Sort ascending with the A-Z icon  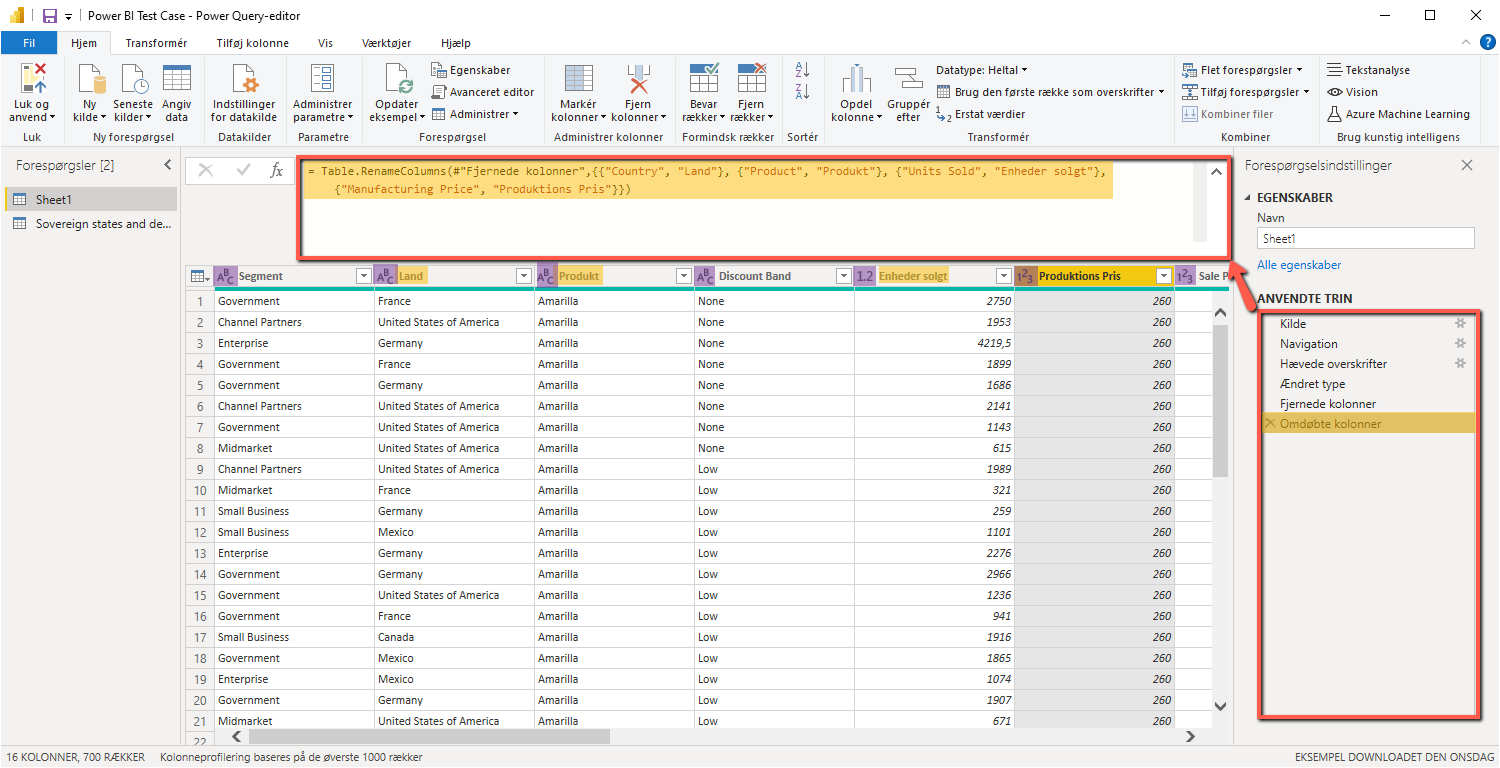click(x=802, y=70)
